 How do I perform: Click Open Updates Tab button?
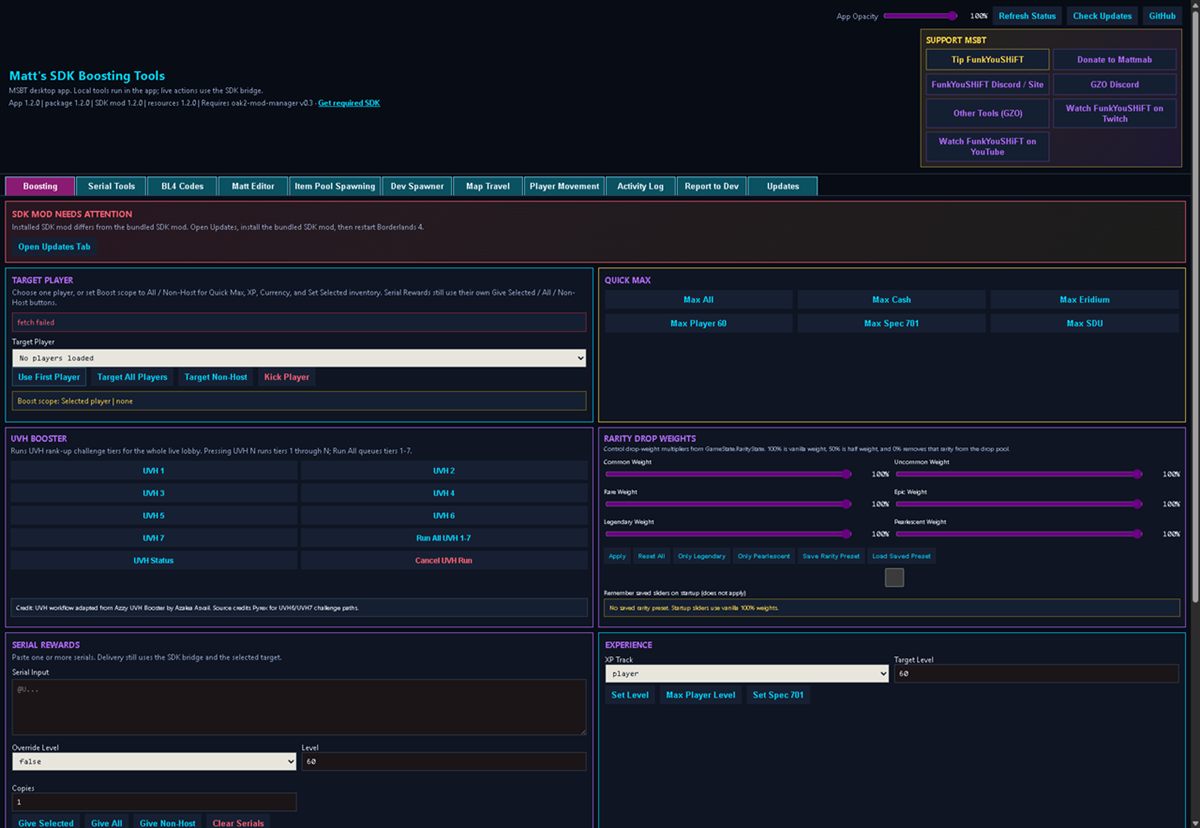click(54, 247)
